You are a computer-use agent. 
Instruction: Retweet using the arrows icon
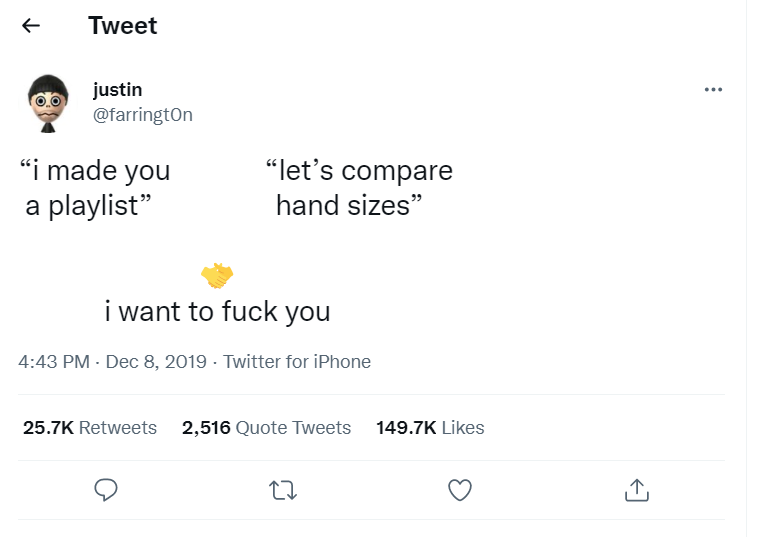(x=283, y=490)
